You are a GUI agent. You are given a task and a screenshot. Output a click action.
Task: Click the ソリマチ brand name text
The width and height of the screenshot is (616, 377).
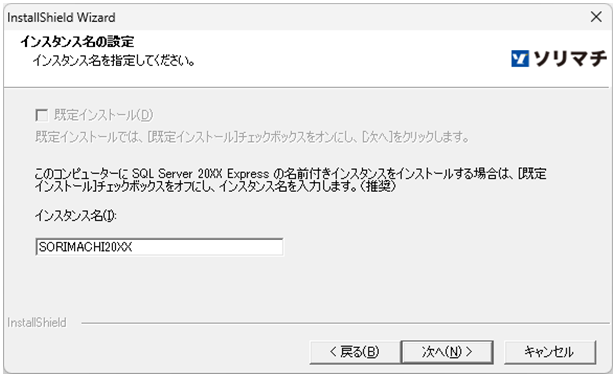(570, 59)
